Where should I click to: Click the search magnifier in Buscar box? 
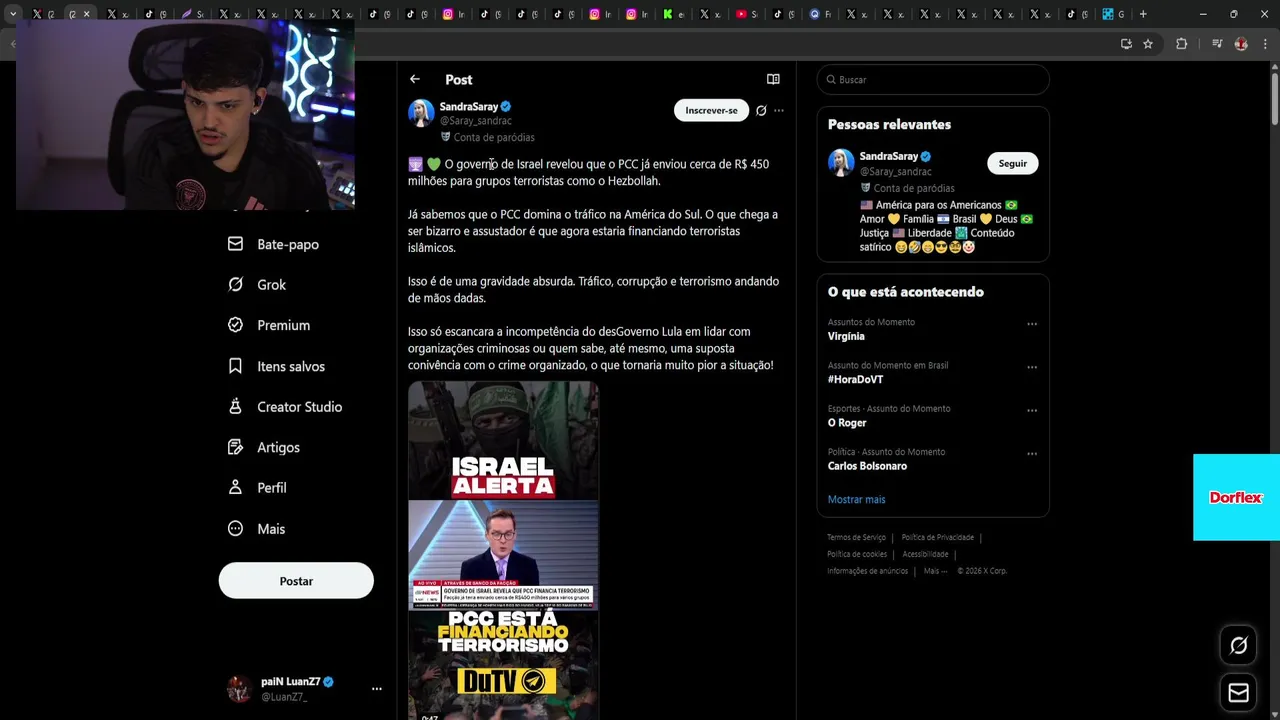[x=829, y=80]
